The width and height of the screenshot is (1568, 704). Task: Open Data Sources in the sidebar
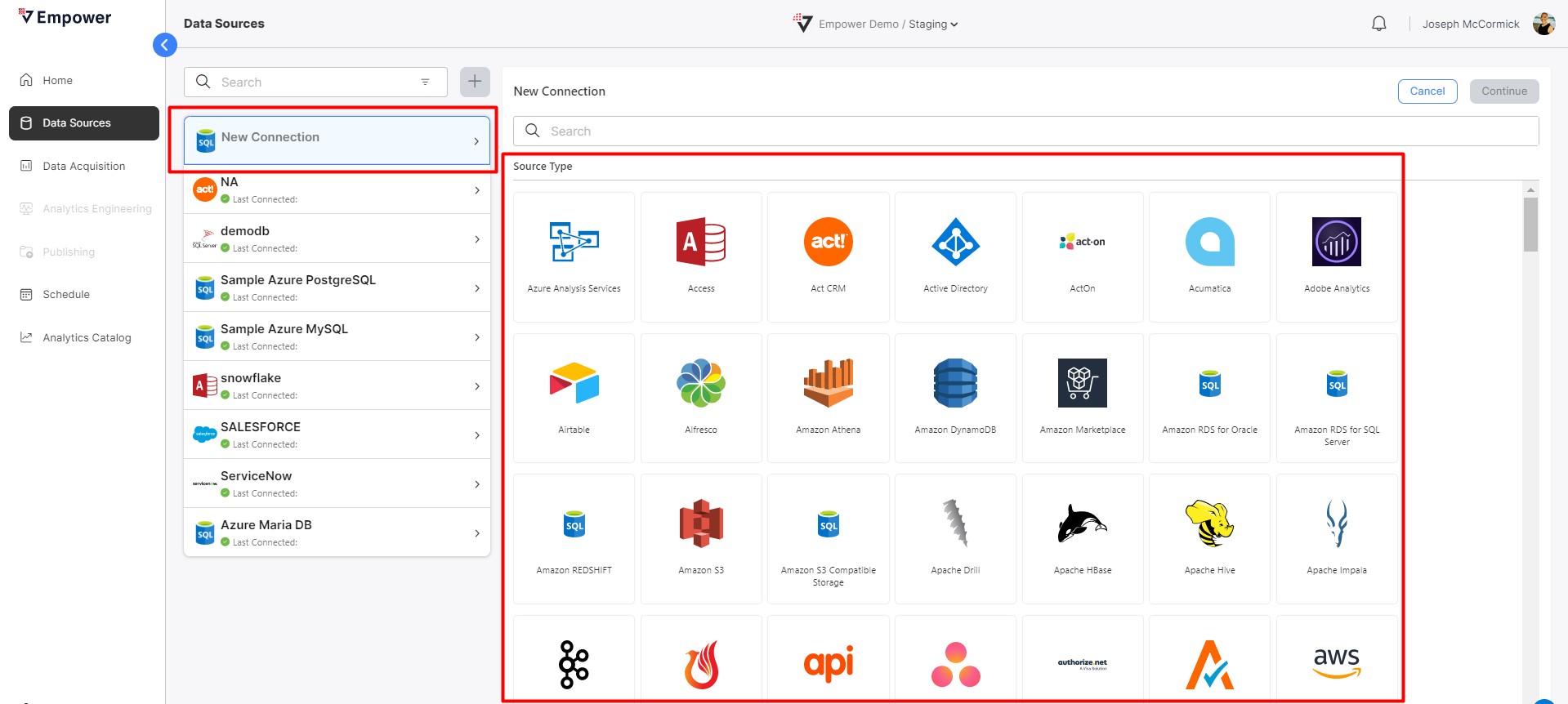[x=84, y=123]
